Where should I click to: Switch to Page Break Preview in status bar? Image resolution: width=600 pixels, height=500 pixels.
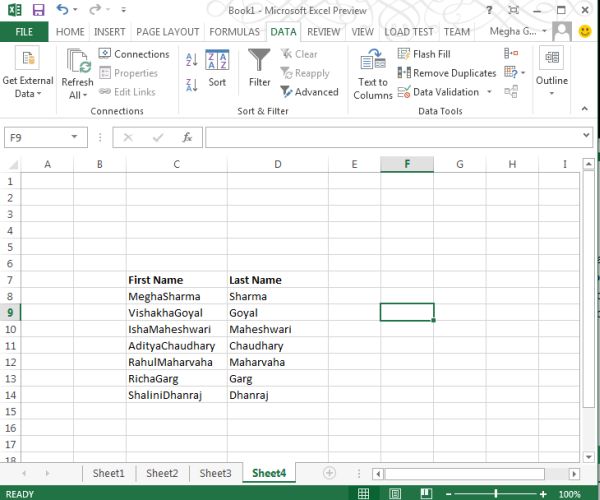click(x=426, y=494)
